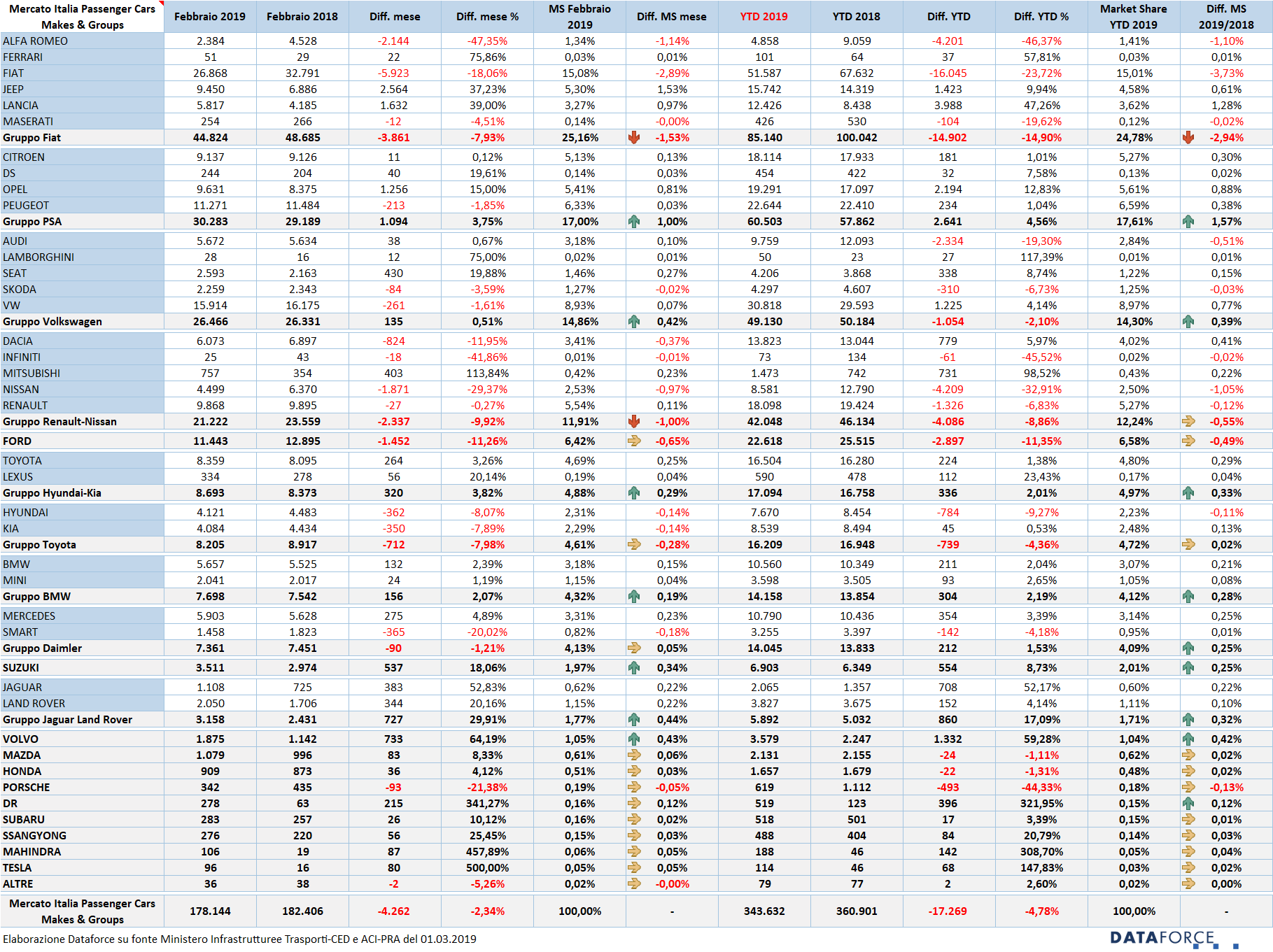The height and width of the screenshot is (952, 1273).
Task: Click the 'MITSUBISHI' make cell
Action: pos(82,374)
